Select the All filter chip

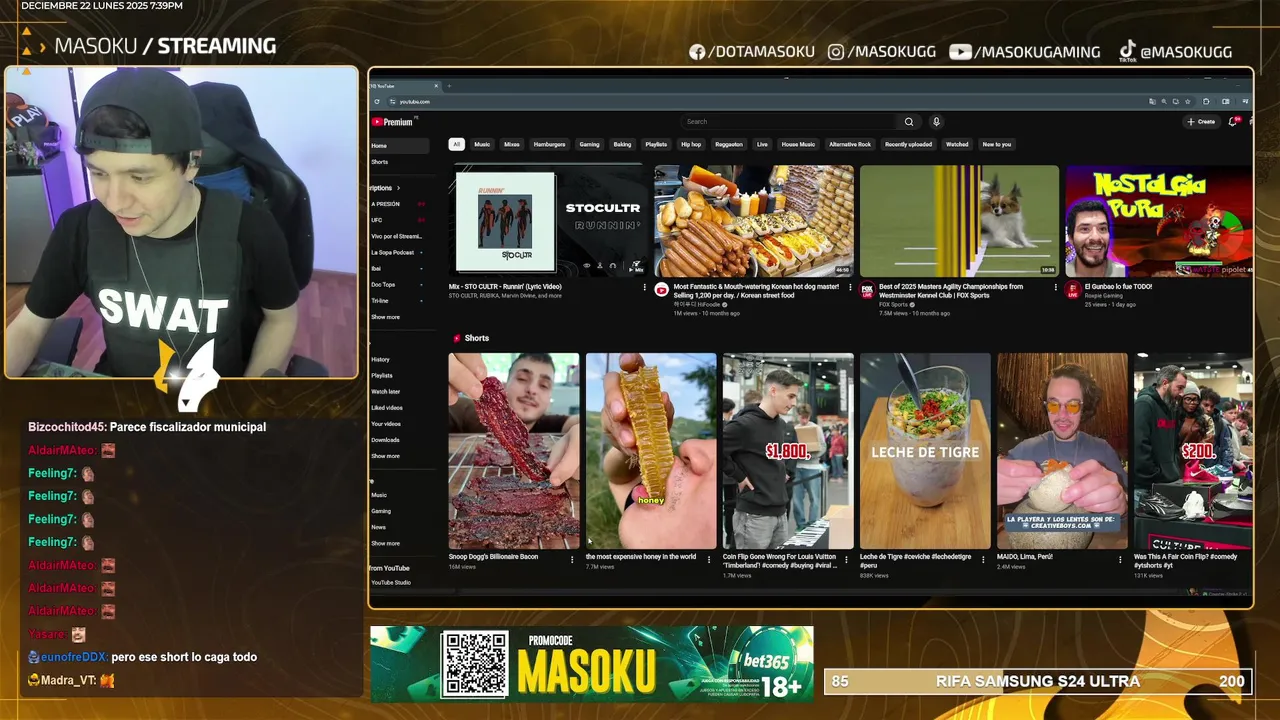[456, 144]
